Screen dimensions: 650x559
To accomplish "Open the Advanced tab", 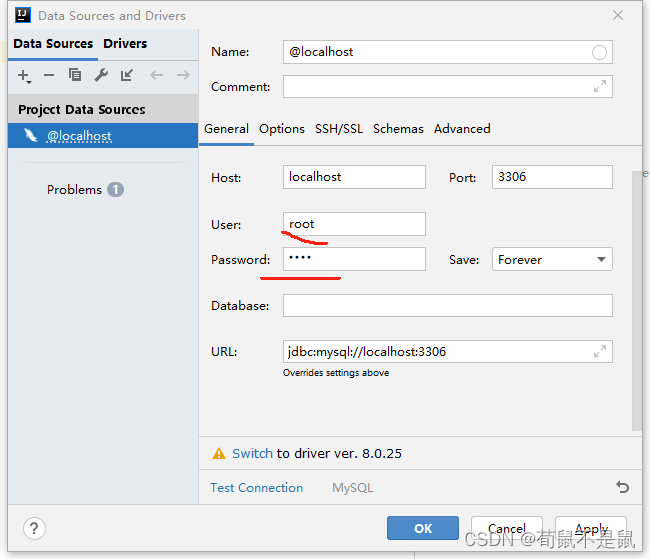I will [462, 129].
